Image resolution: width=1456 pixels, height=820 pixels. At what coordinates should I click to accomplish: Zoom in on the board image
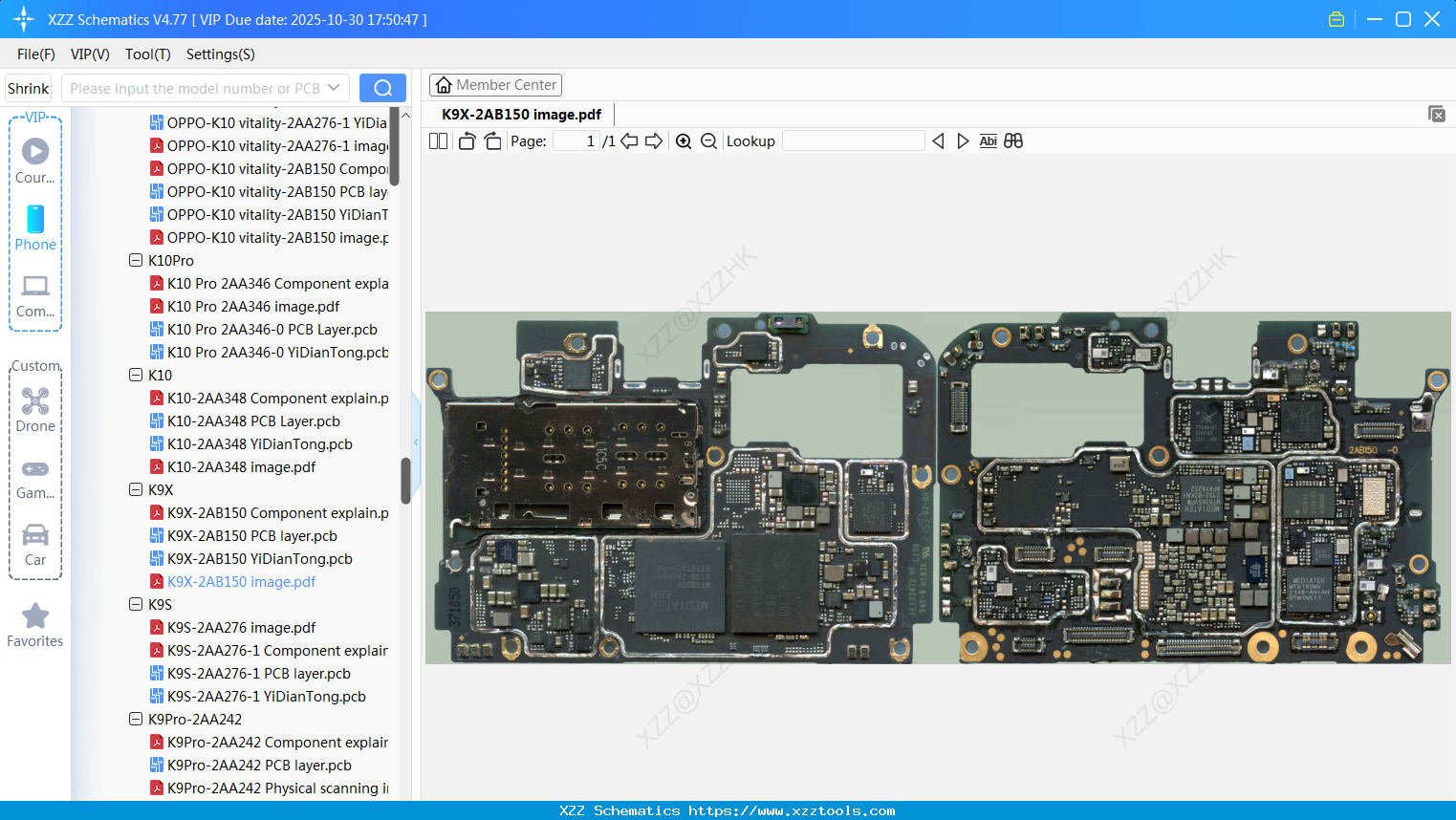pyautogui.click(x=684, y=140)
